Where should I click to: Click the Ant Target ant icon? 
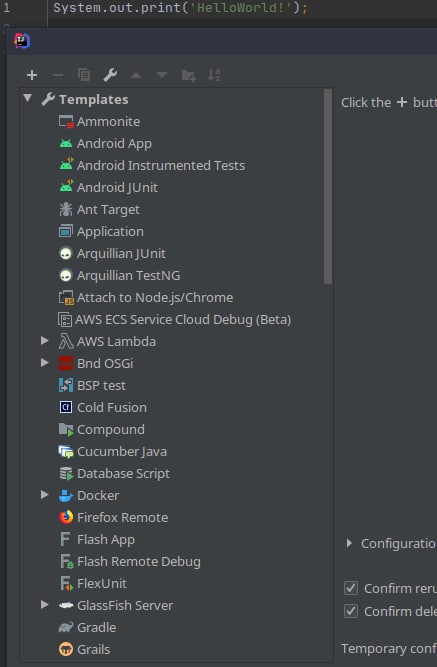tap(66, 209)
